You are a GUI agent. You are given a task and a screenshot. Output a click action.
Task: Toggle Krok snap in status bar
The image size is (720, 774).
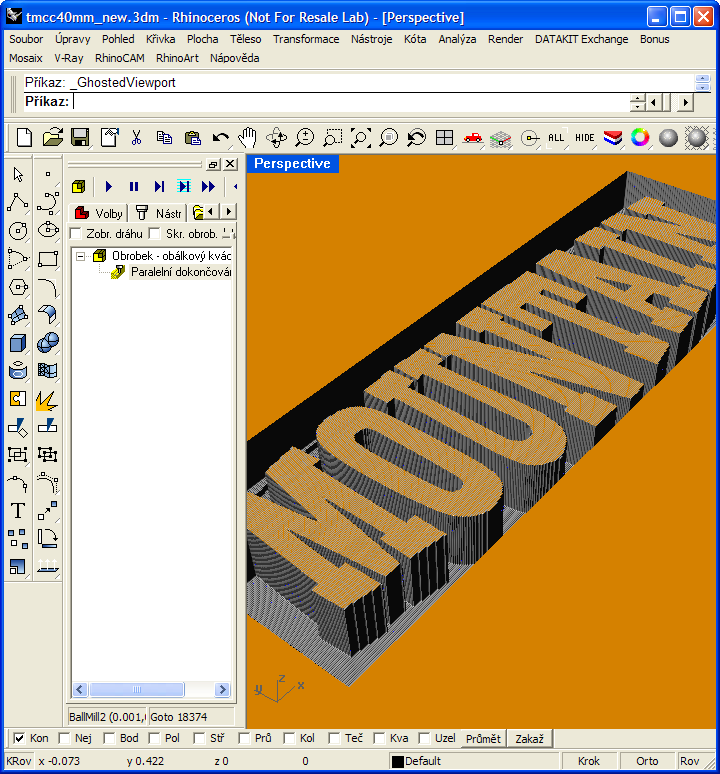coord(589,761)
